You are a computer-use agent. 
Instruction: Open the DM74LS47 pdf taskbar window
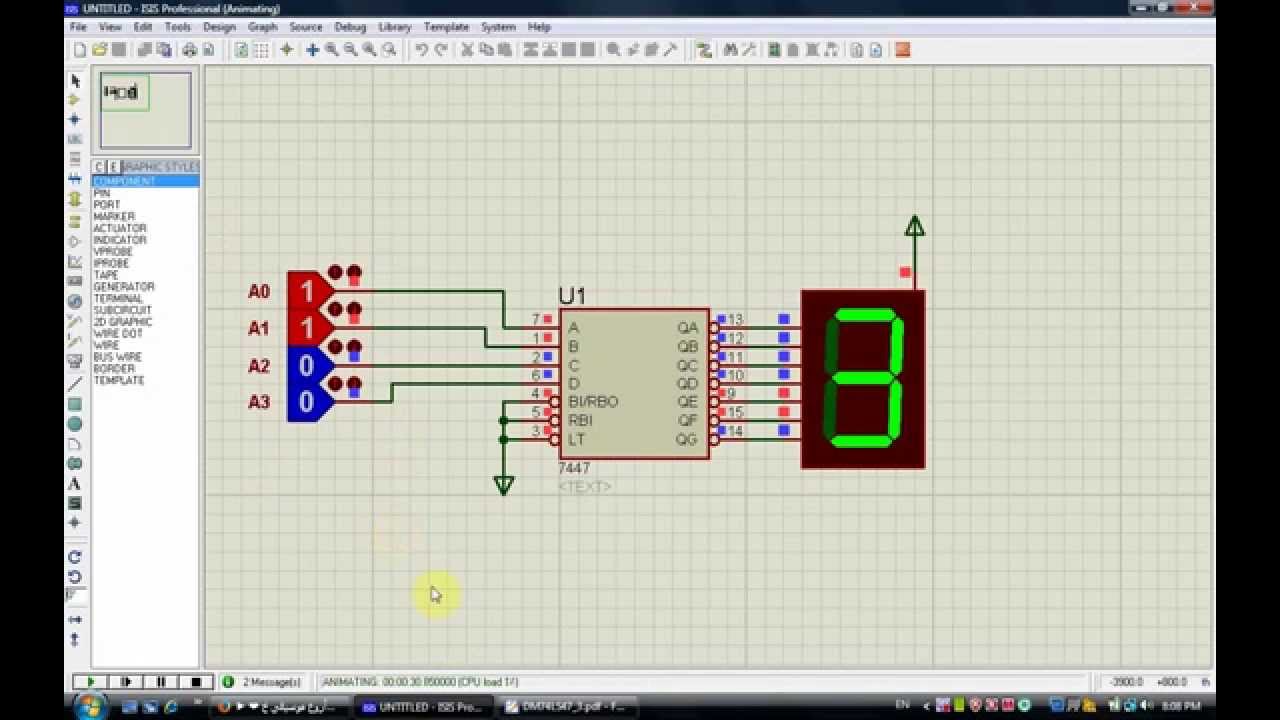tap(566, 706)
